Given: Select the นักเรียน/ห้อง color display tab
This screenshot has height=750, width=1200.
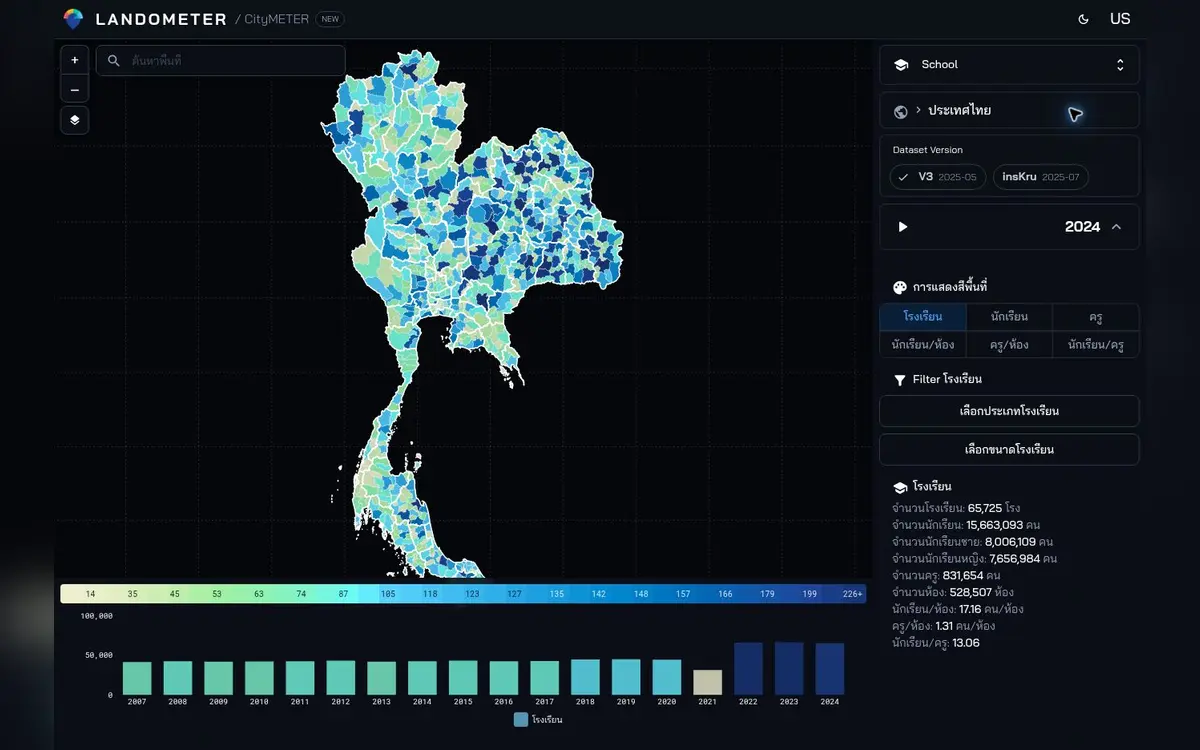Looking at the screenshot, I should coord(923,345).
